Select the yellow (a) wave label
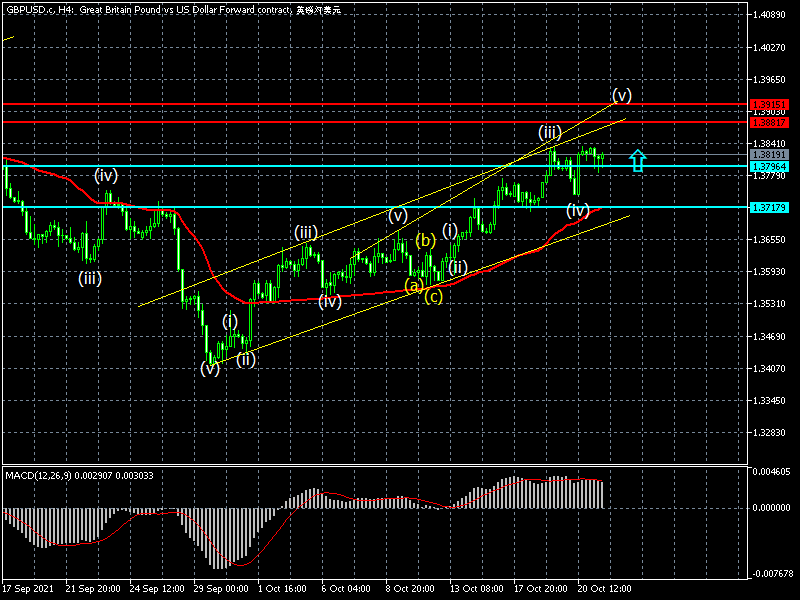This screenshot has width=800, height=600. [414, 286]
